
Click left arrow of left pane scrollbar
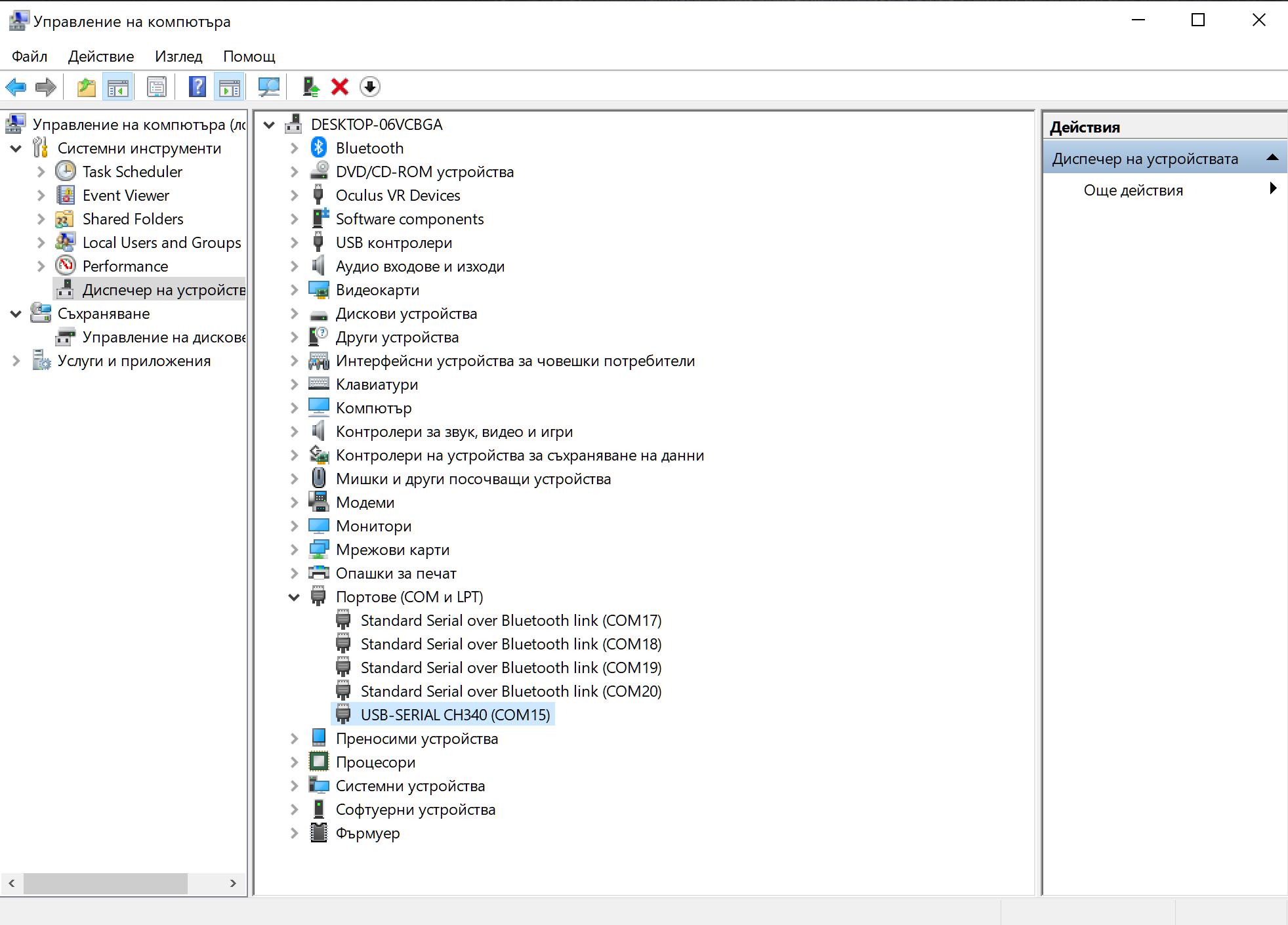(12, 883)
